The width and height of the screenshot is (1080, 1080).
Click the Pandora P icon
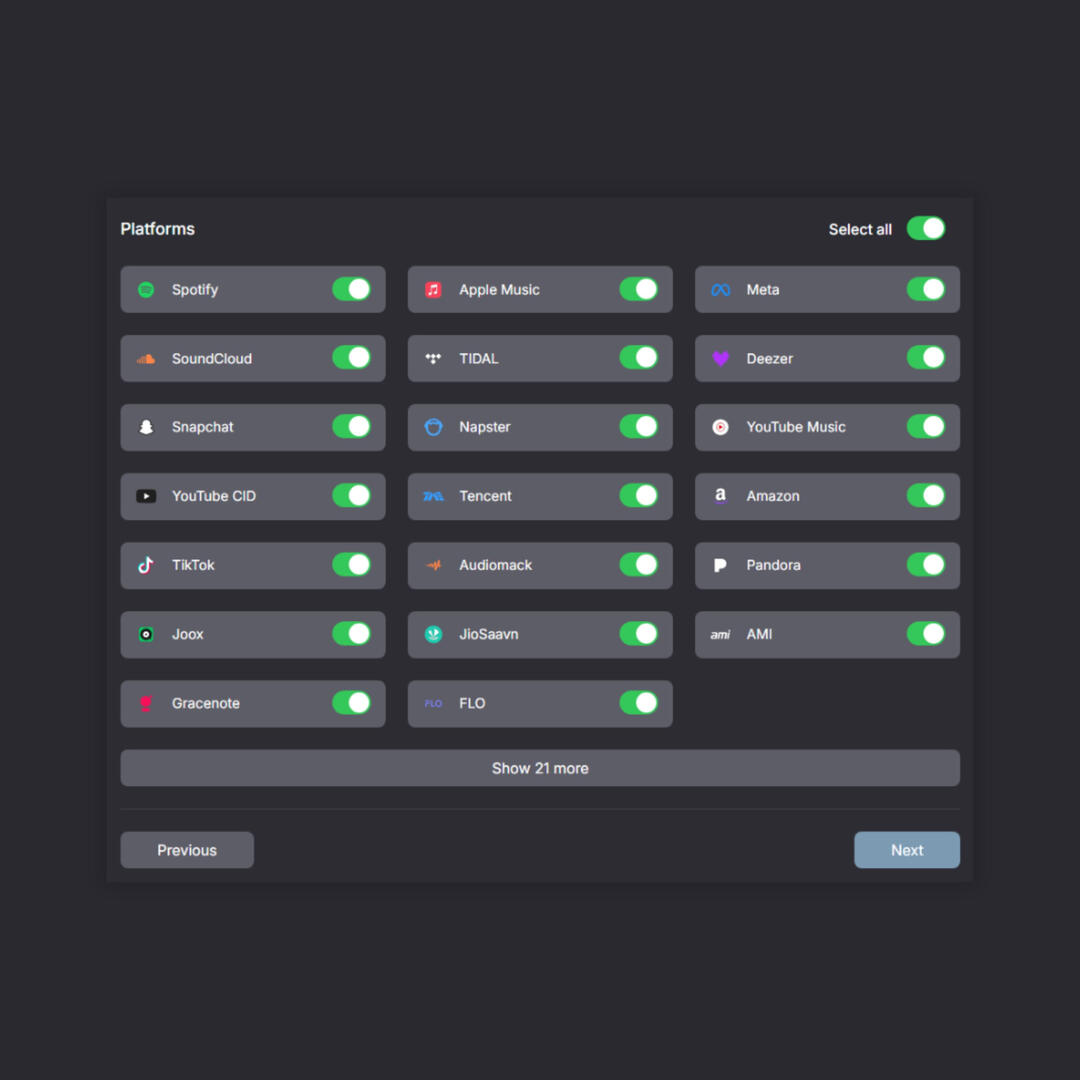[x=720, y=565]
